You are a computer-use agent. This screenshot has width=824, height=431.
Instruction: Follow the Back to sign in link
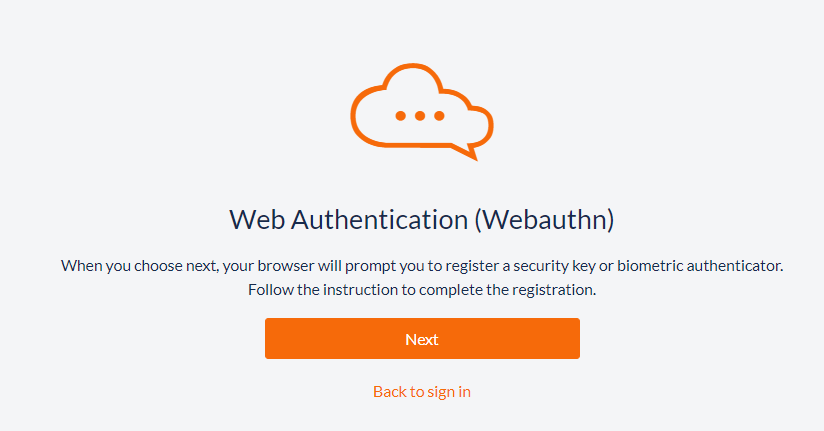[x=421, y=391]
